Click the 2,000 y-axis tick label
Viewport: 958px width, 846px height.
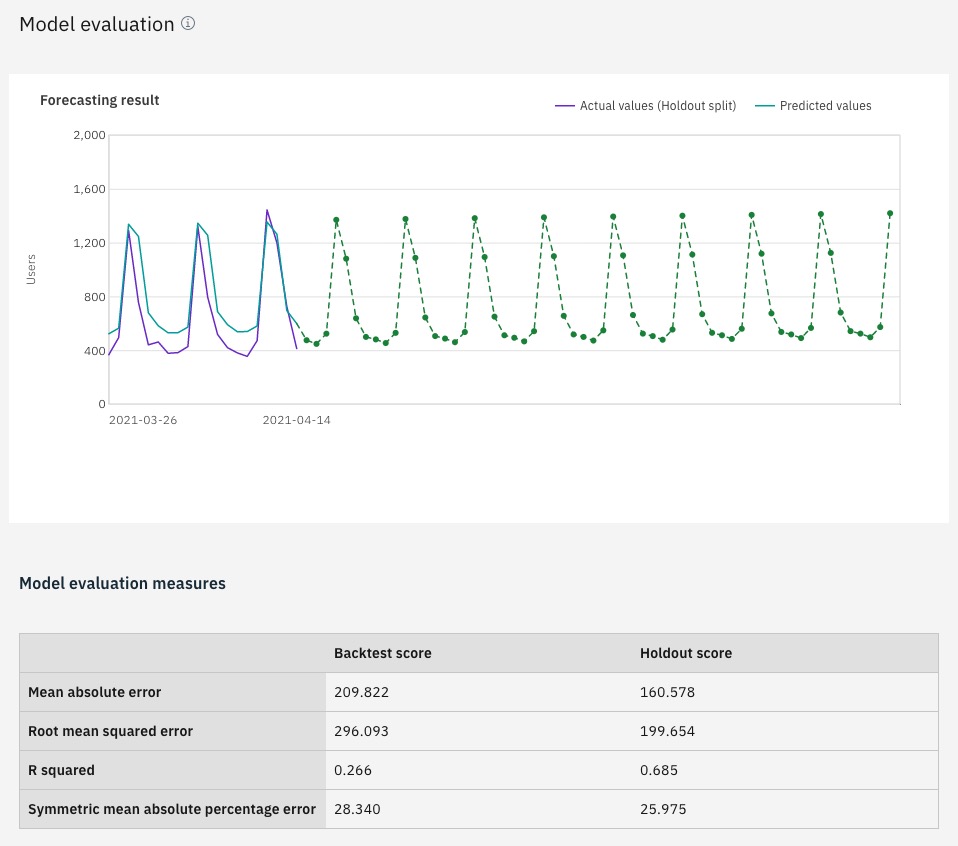pos(89,135)
